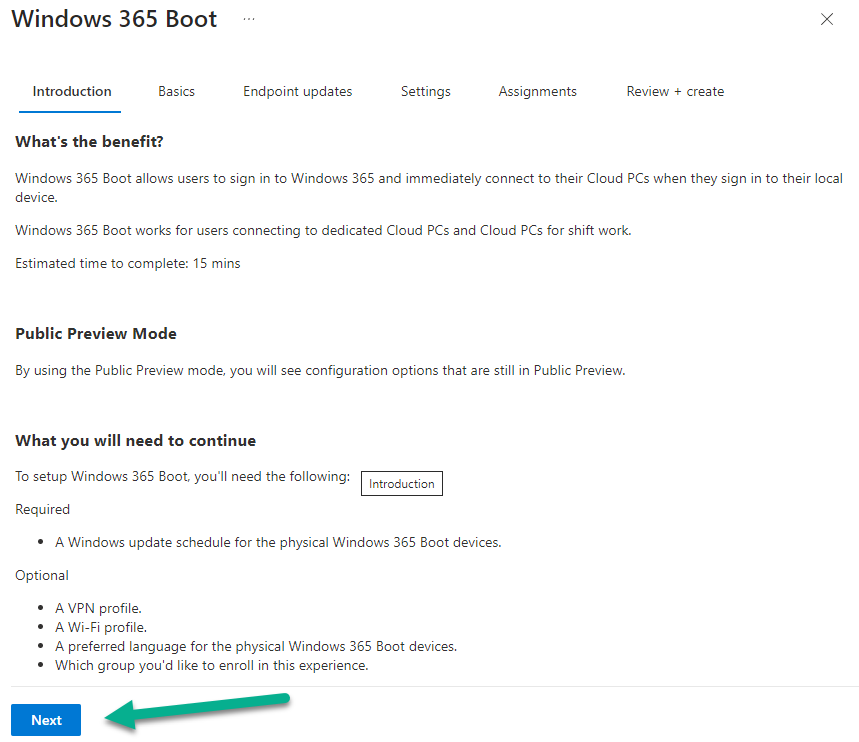Click the preferred language bullet item
Screen dimensions: 859x742
256,647
